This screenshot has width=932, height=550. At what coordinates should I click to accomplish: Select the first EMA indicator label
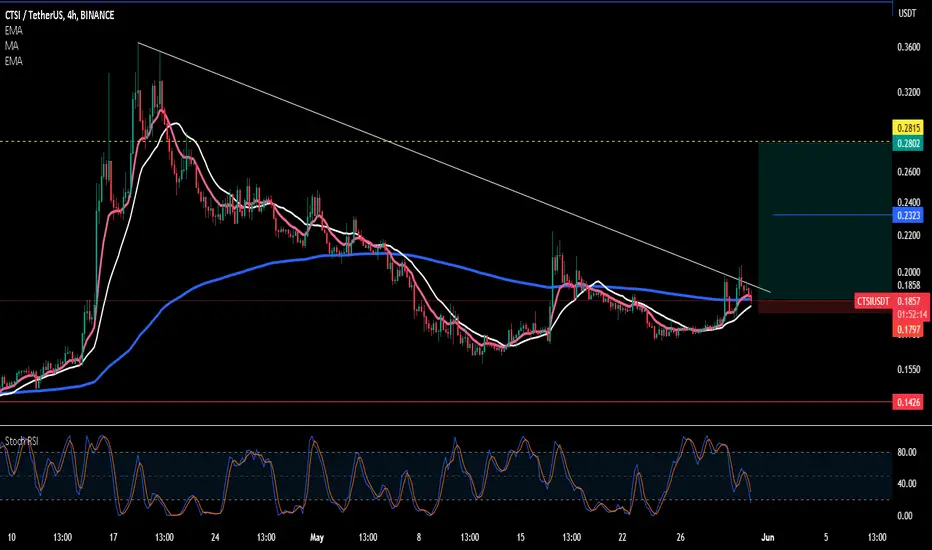tap(14, 30)
